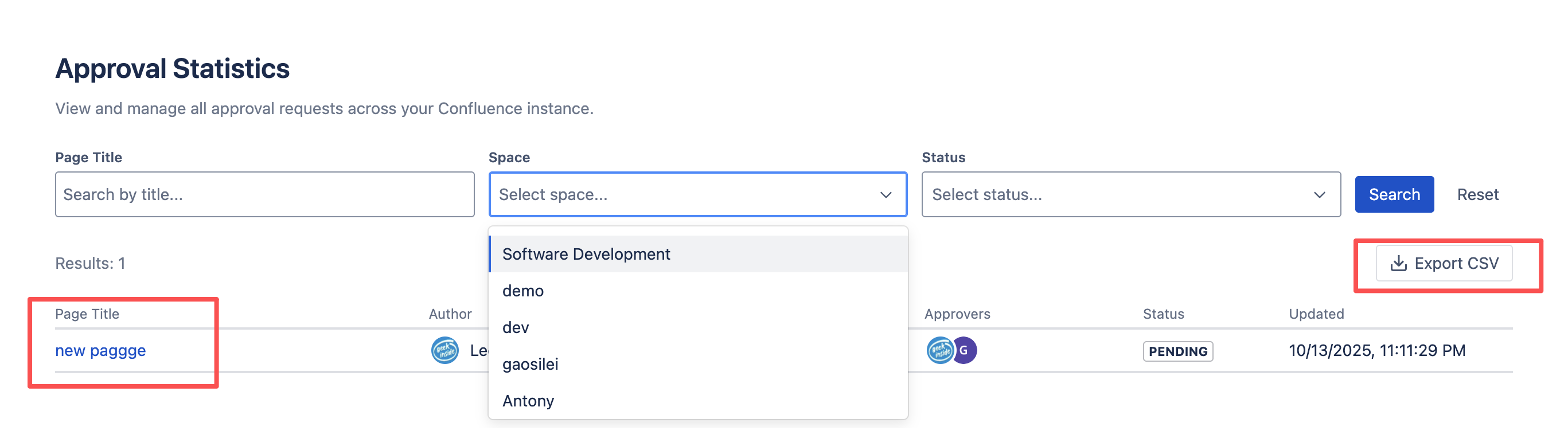The width and height of the screenshot is (1568, 446).
Task: Click the author's geek avatar icon
Action: tap(444, 350)
